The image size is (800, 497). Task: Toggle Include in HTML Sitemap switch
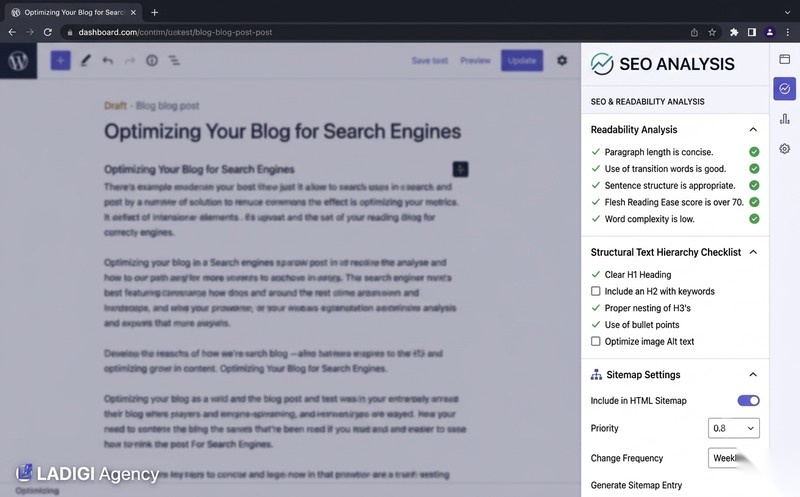(x=748, y=401)
